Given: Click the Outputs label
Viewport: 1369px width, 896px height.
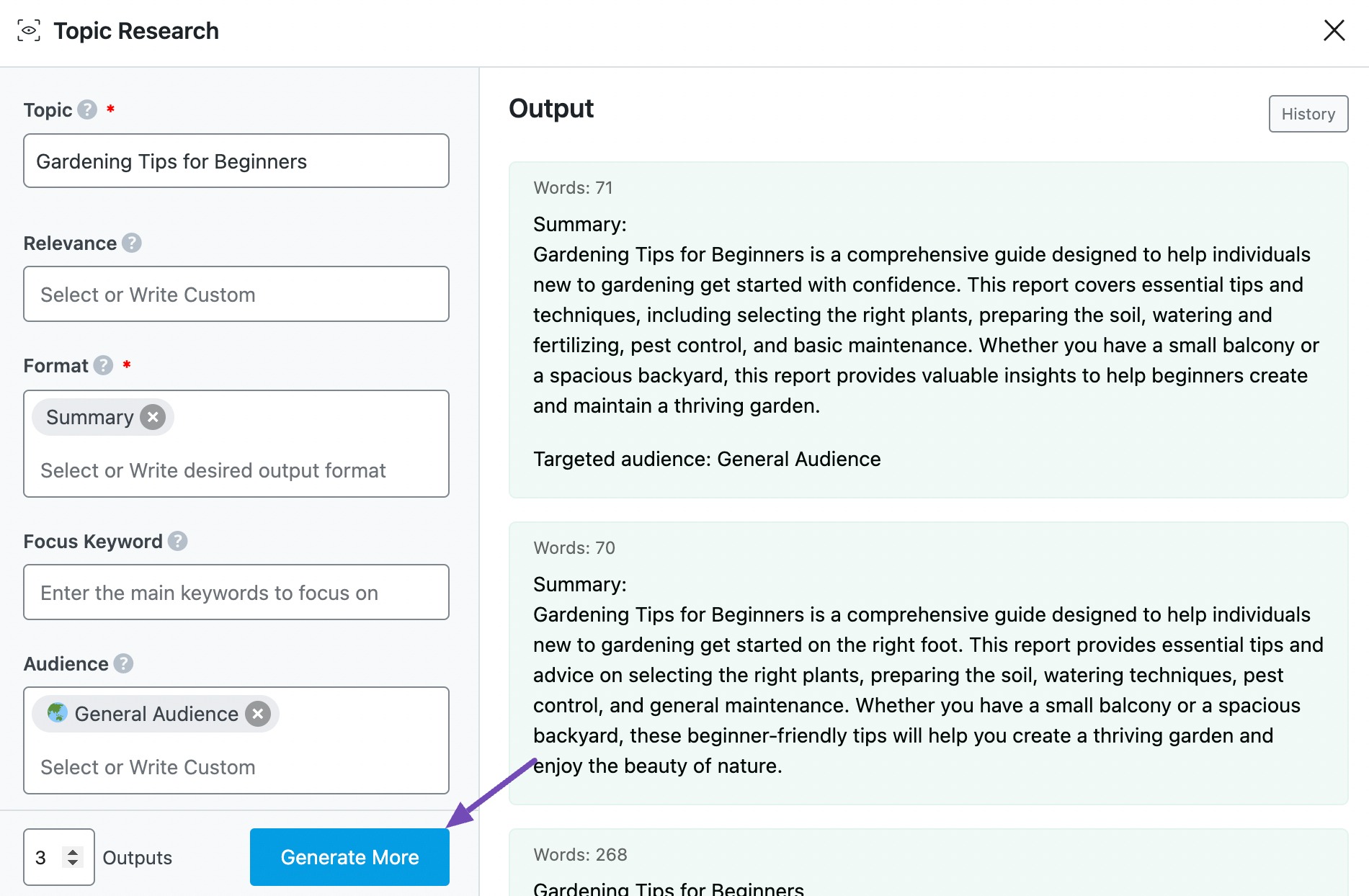Looking at the screenshot, I should 138,858.
